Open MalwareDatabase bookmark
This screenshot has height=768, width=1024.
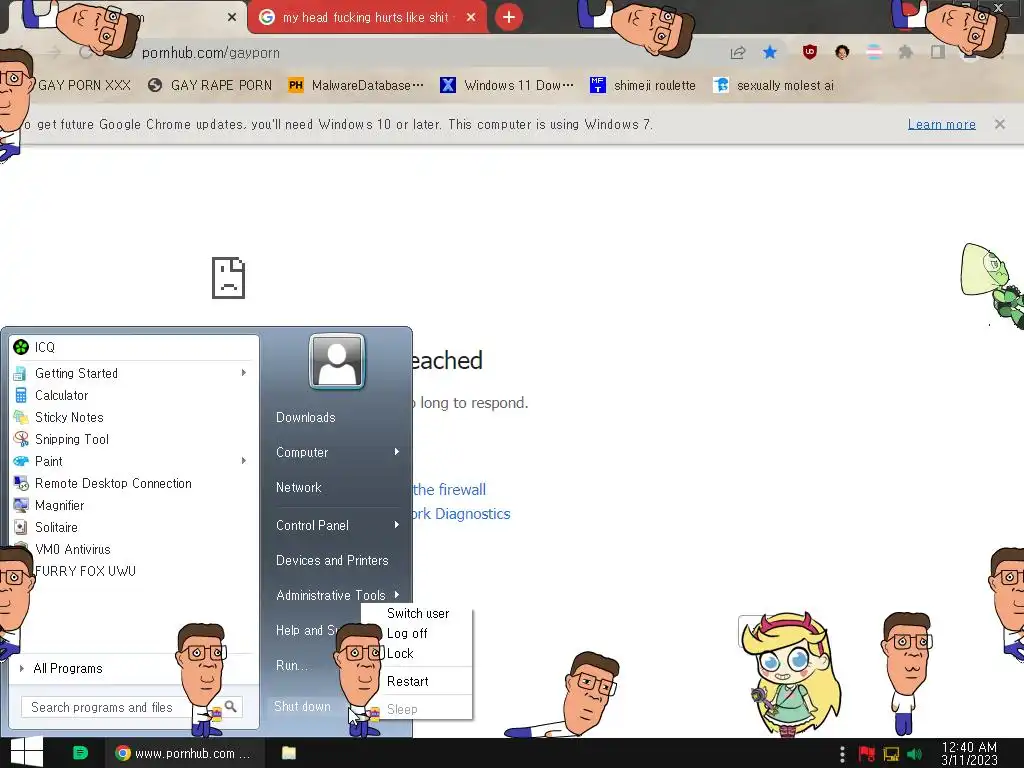tap(357, 85)
